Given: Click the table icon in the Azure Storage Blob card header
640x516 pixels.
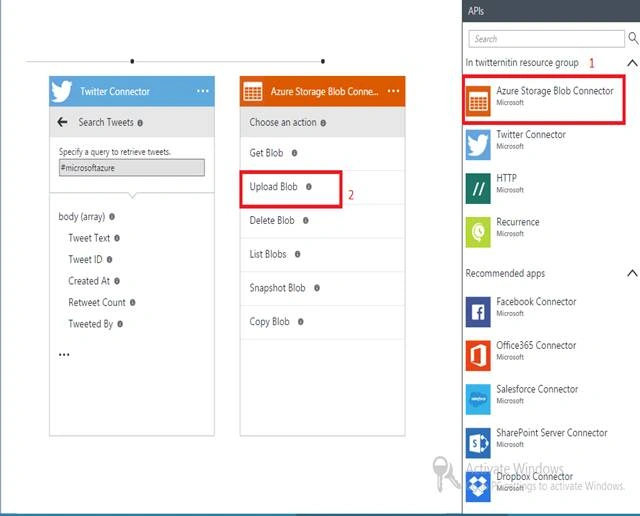Looking at the screenshot, I should coord(253,91).
